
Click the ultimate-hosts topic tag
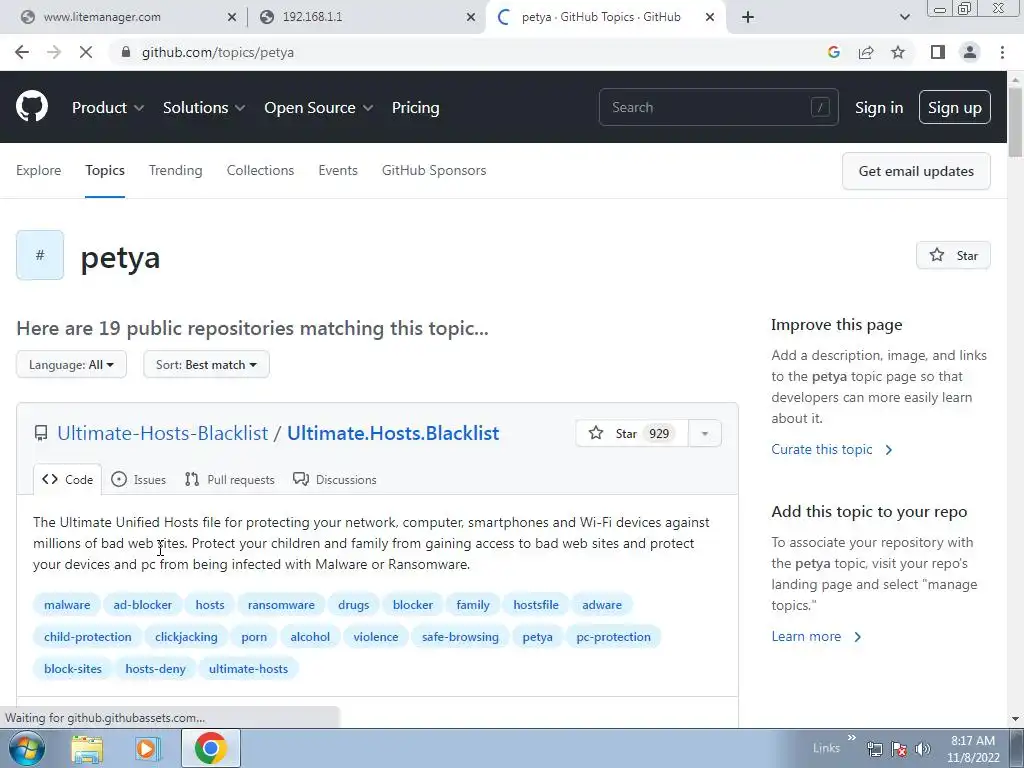[248, 669]
